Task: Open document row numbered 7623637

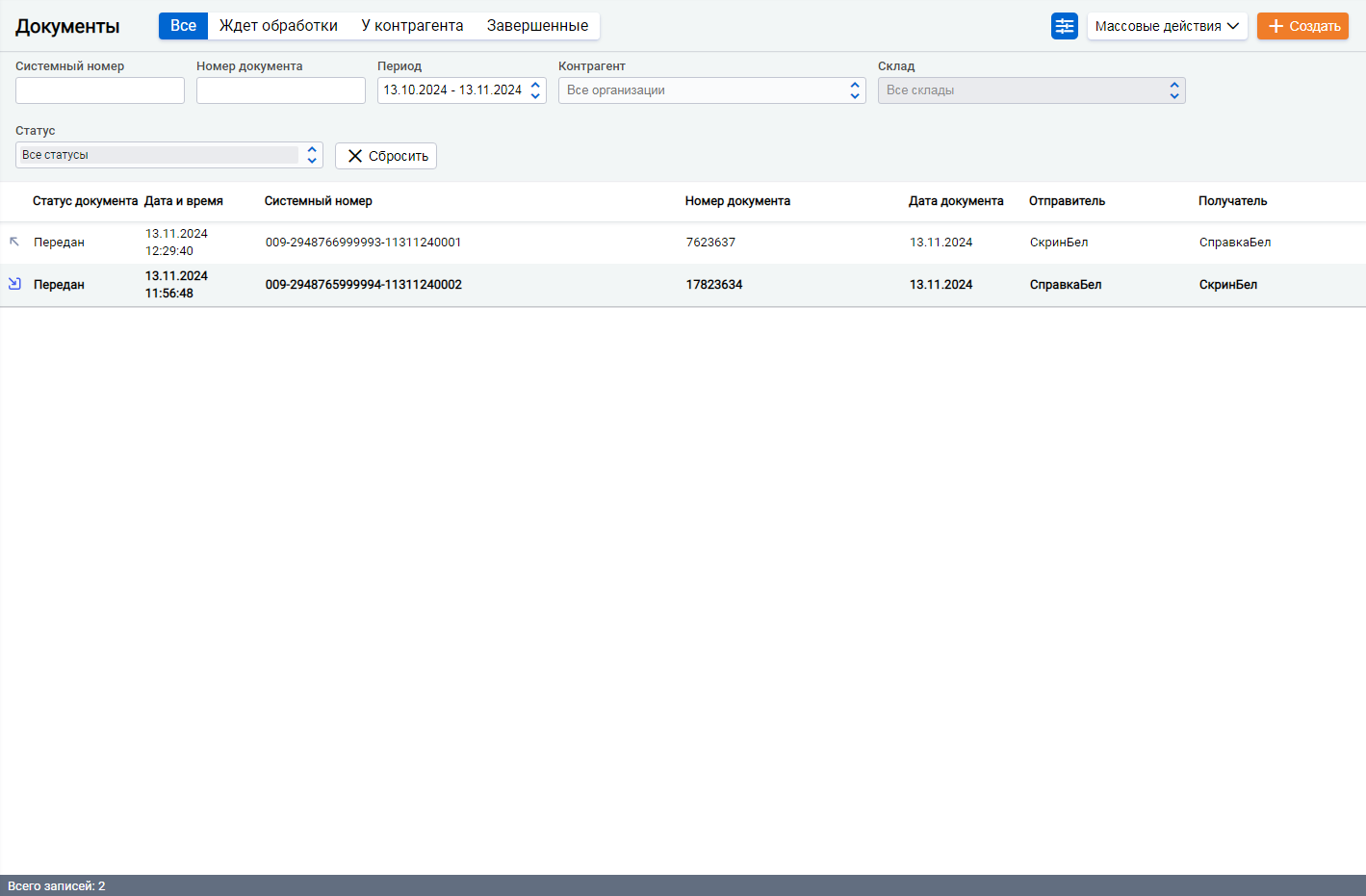Action: [x=683, y=243]
